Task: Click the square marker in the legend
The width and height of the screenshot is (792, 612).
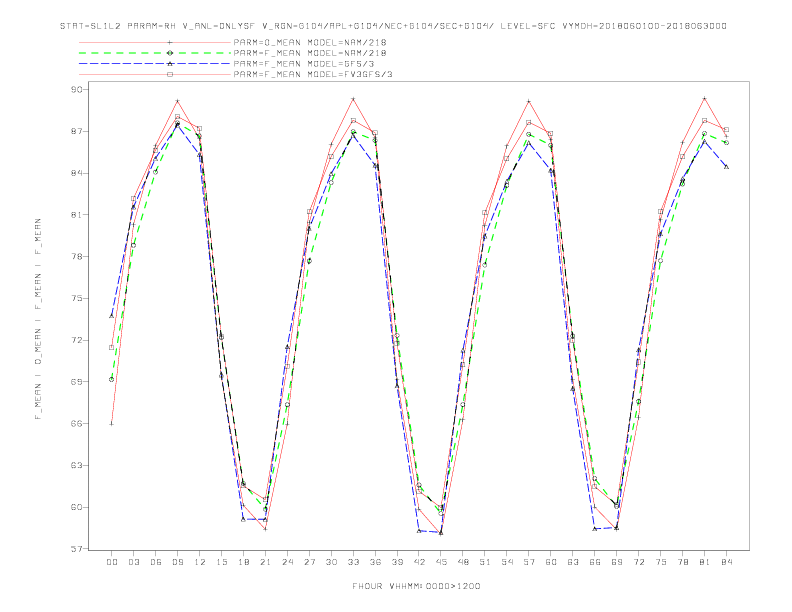Action: [170, 74]
